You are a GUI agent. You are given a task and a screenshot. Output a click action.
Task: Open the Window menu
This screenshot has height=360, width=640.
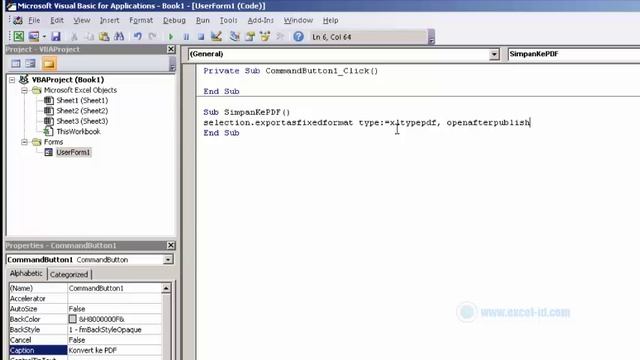(298, 20)
